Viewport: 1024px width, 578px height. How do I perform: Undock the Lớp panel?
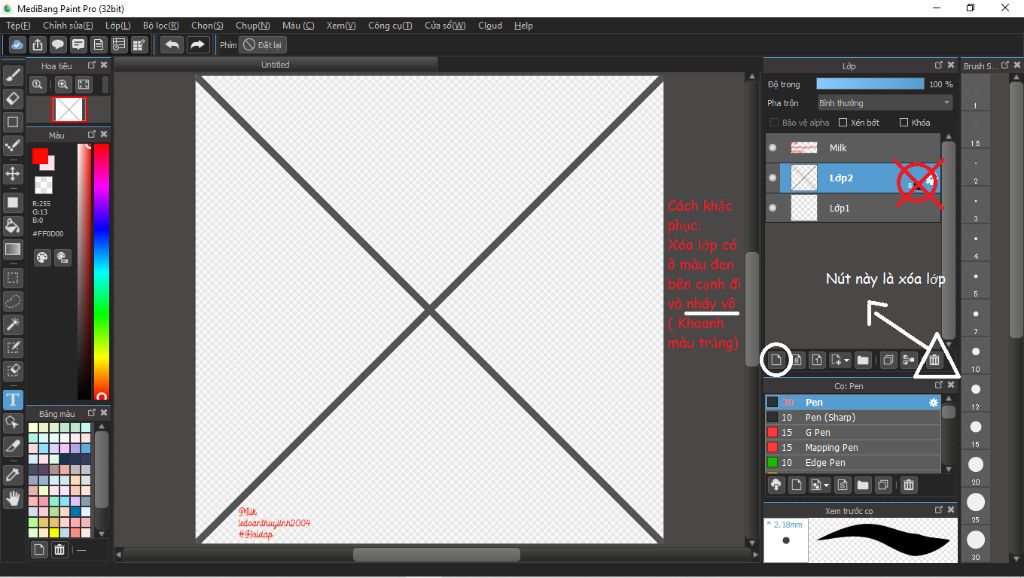(x=938, y=65)
